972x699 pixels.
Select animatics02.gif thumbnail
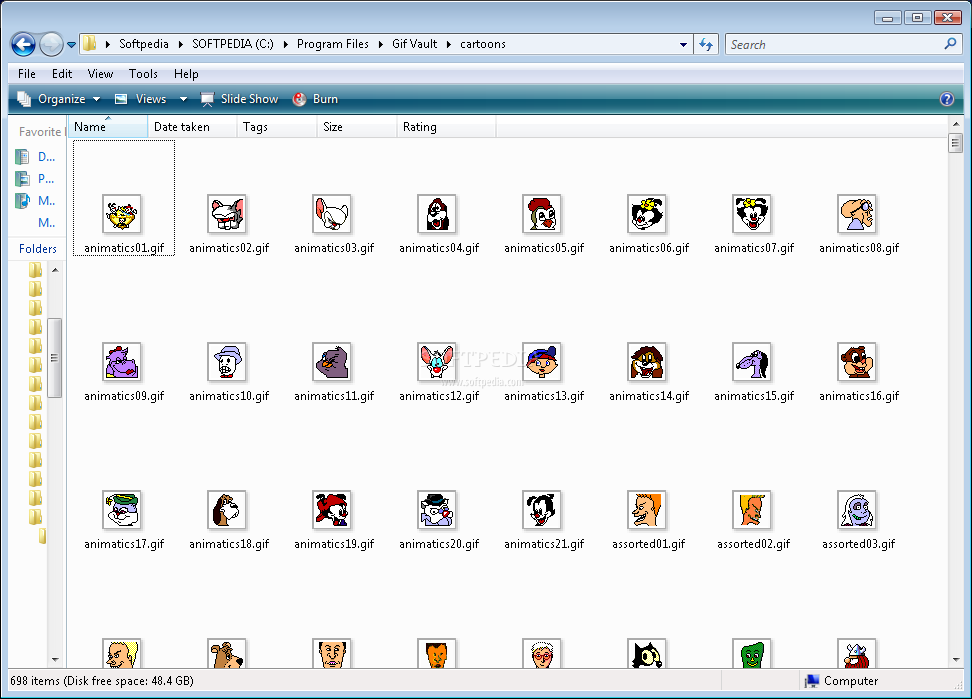pos(227,214)
